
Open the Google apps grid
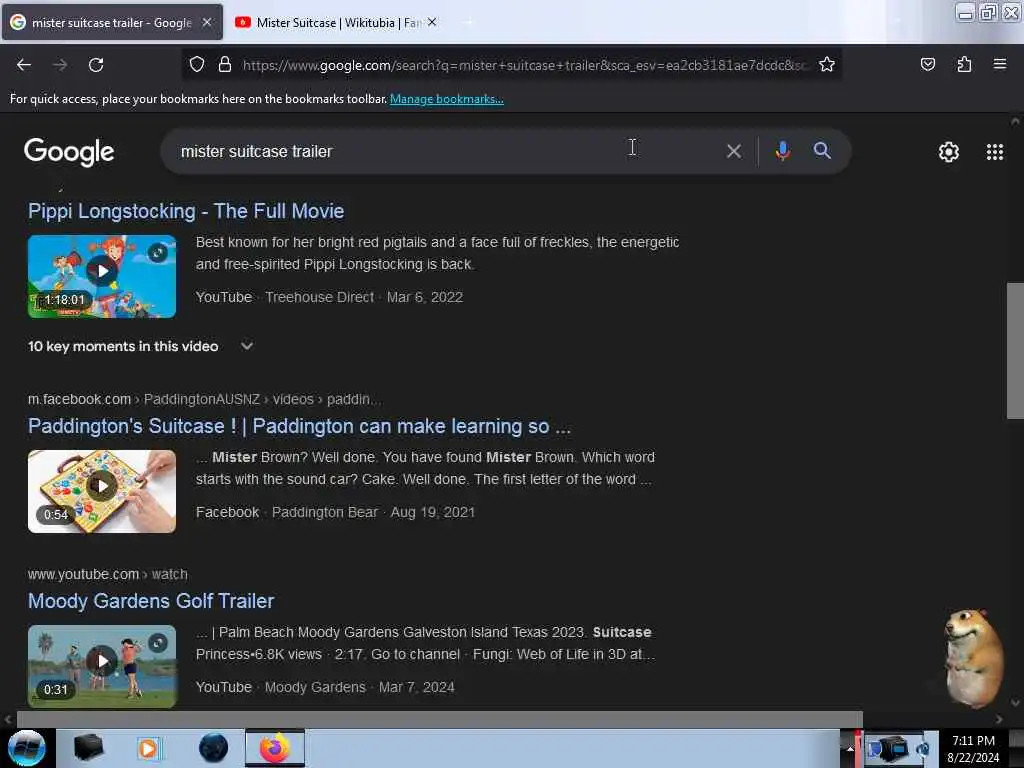click(994, 152)
